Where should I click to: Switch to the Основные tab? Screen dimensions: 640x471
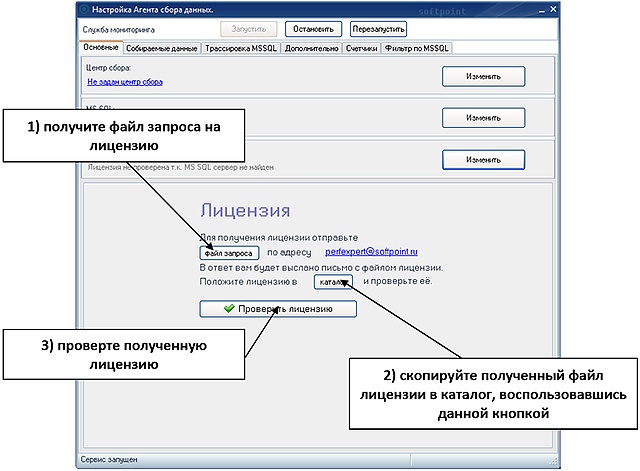point(101,47)
